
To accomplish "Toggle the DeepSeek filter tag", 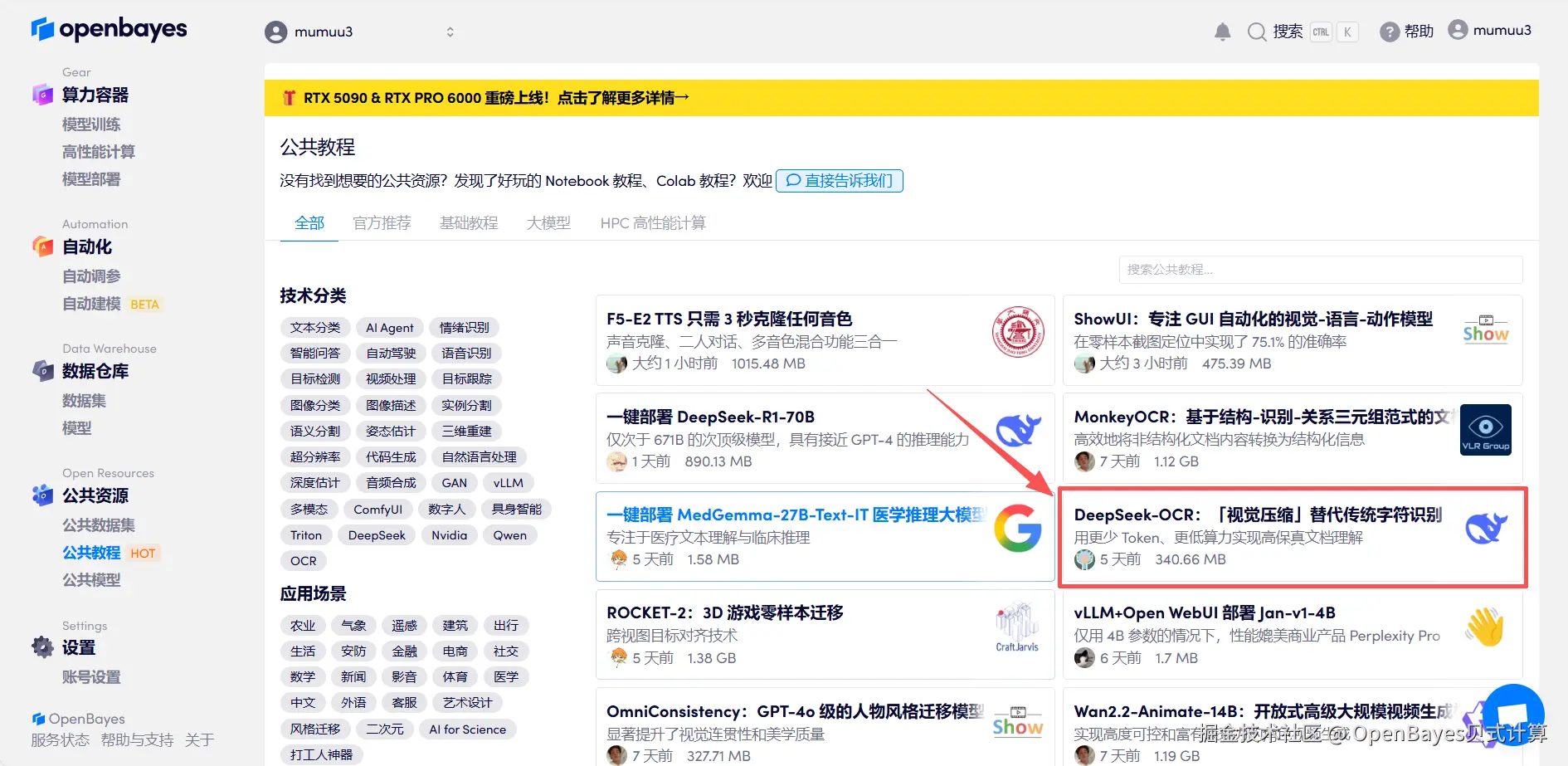I will (377, 534).
